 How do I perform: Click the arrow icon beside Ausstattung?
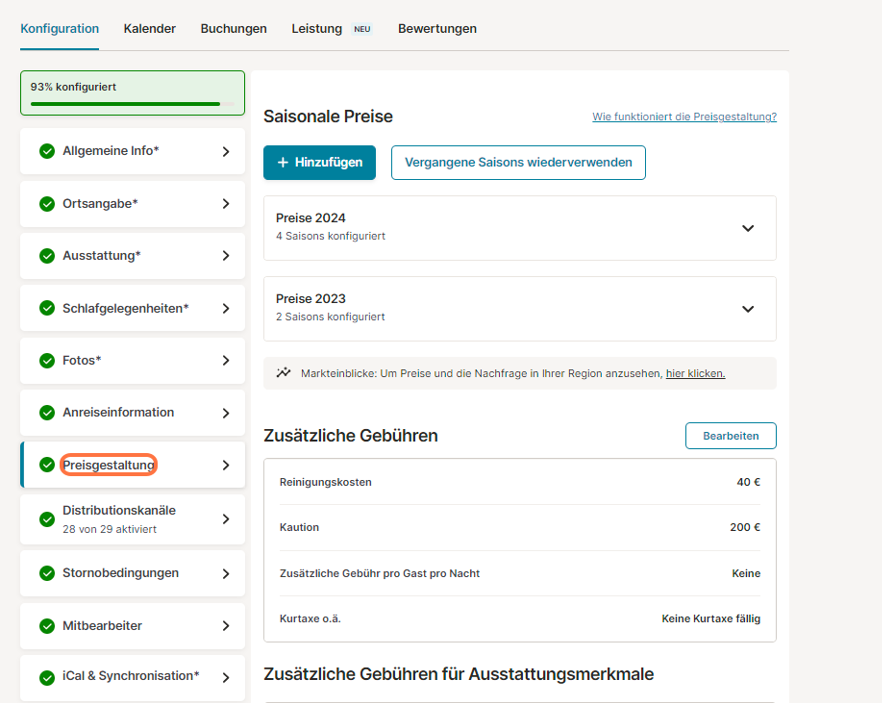point(226,256)
